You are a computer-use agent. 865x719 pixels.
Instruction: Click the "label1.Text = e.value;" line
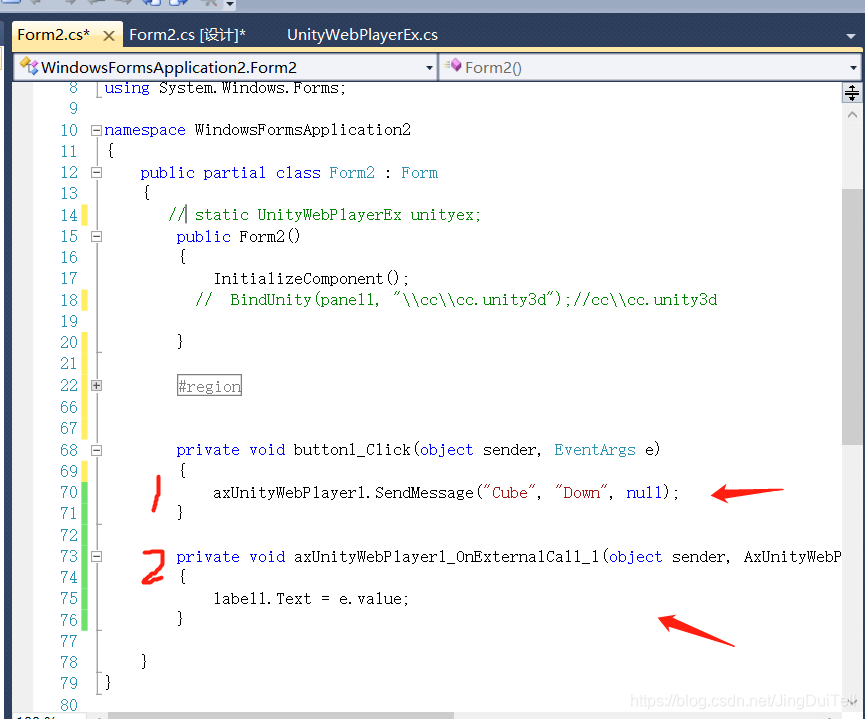(x=311, y=599)
